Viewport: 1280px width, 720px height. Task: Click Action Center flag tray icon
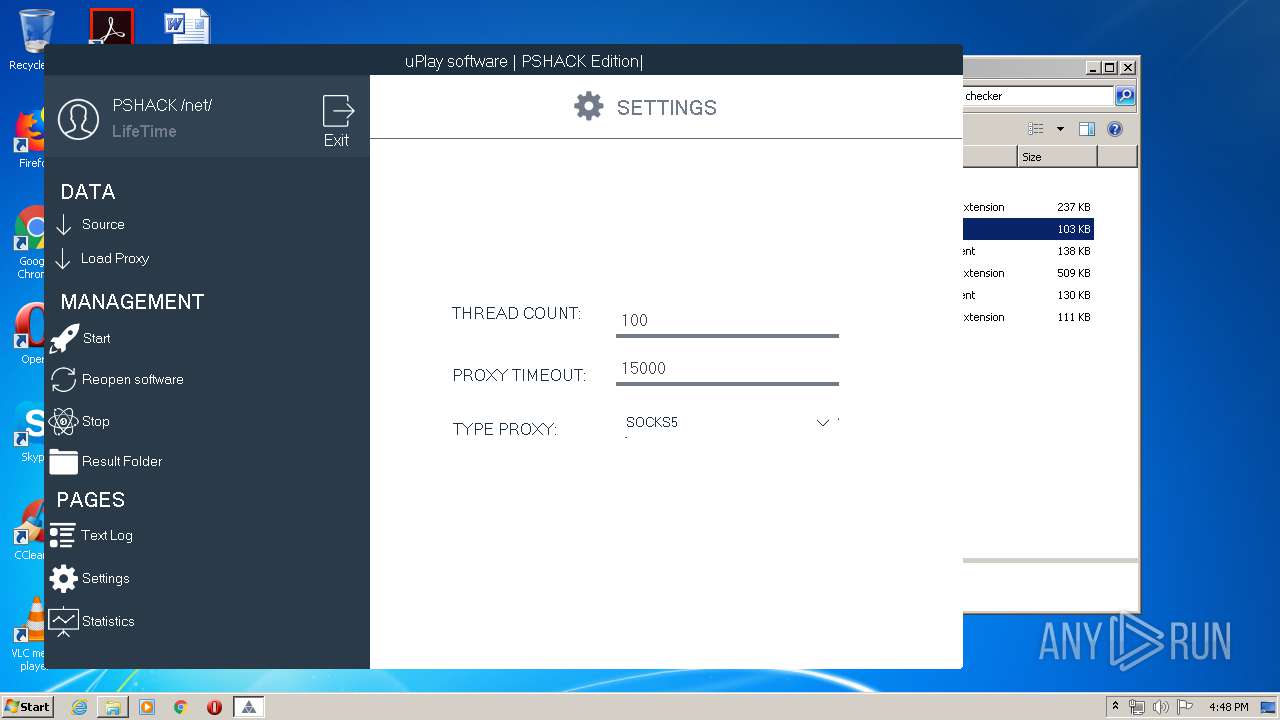tap(1185, 707)
